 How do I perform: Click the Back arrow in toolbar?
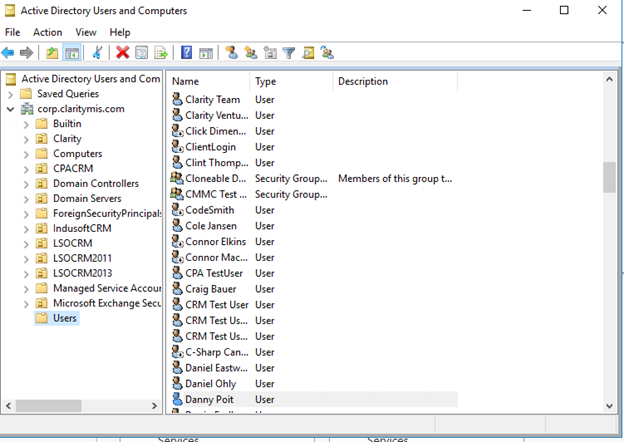(8, 53)
